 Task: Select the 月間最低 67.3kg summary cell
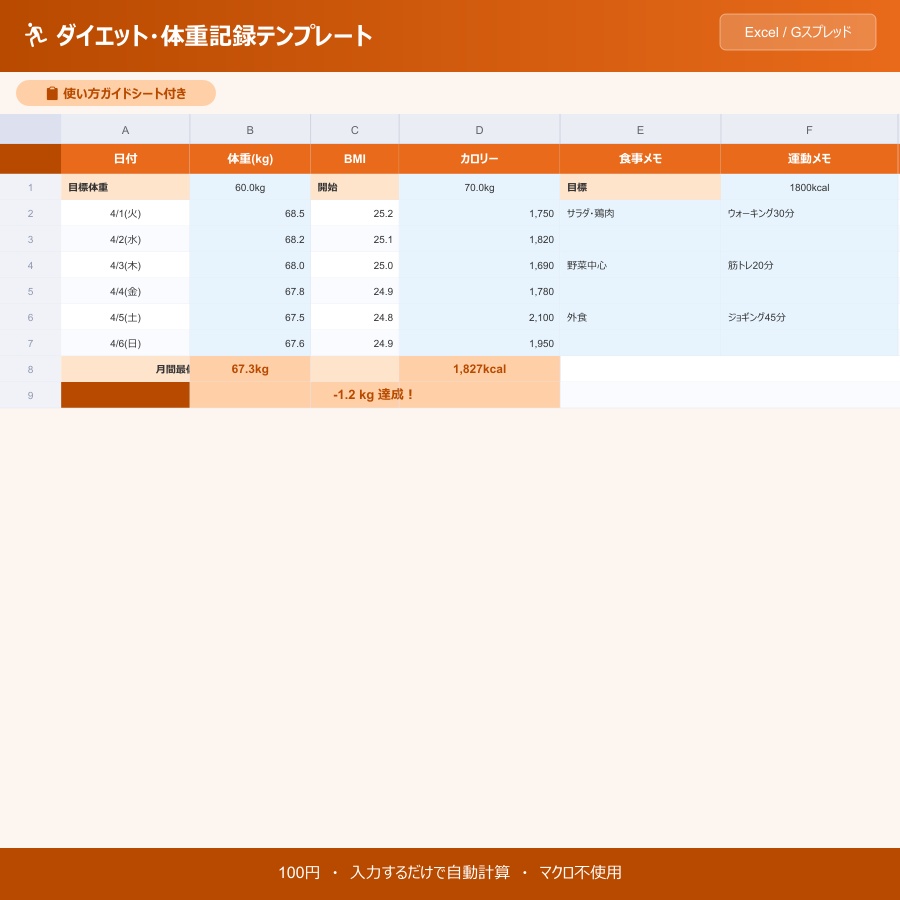250,369
